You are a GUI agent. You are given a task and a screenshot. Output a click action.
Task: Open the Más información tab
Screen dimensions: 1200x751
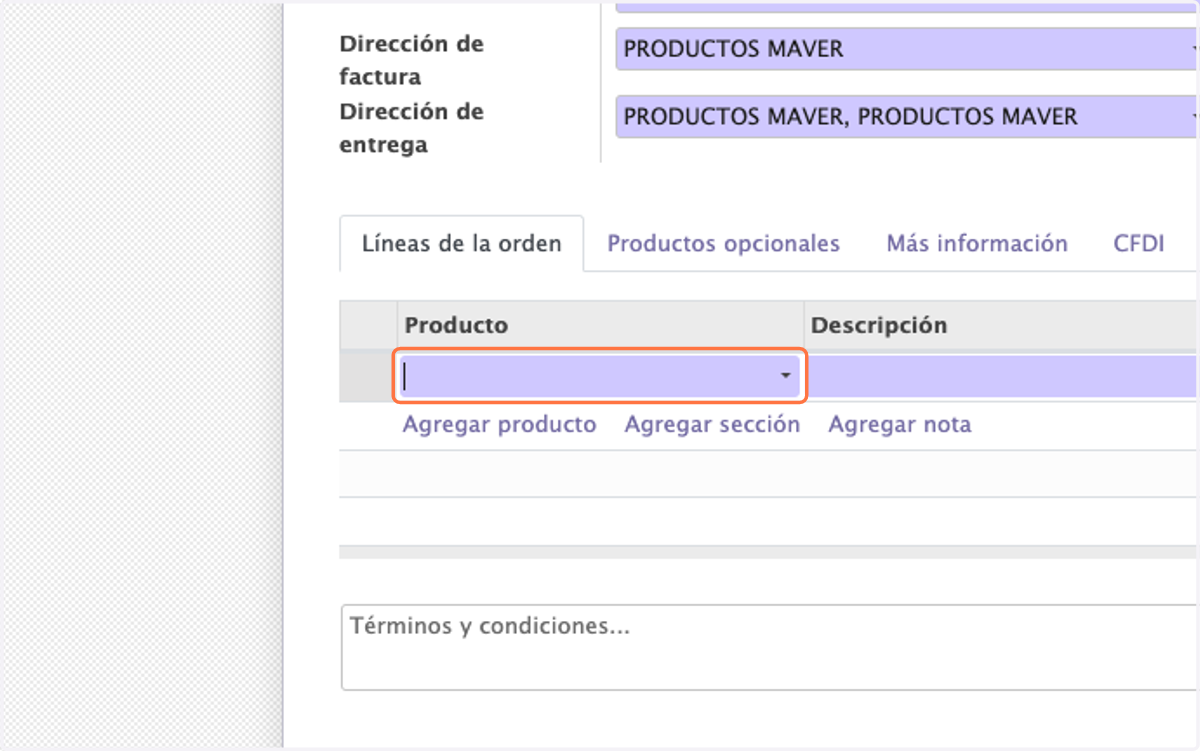977,244
